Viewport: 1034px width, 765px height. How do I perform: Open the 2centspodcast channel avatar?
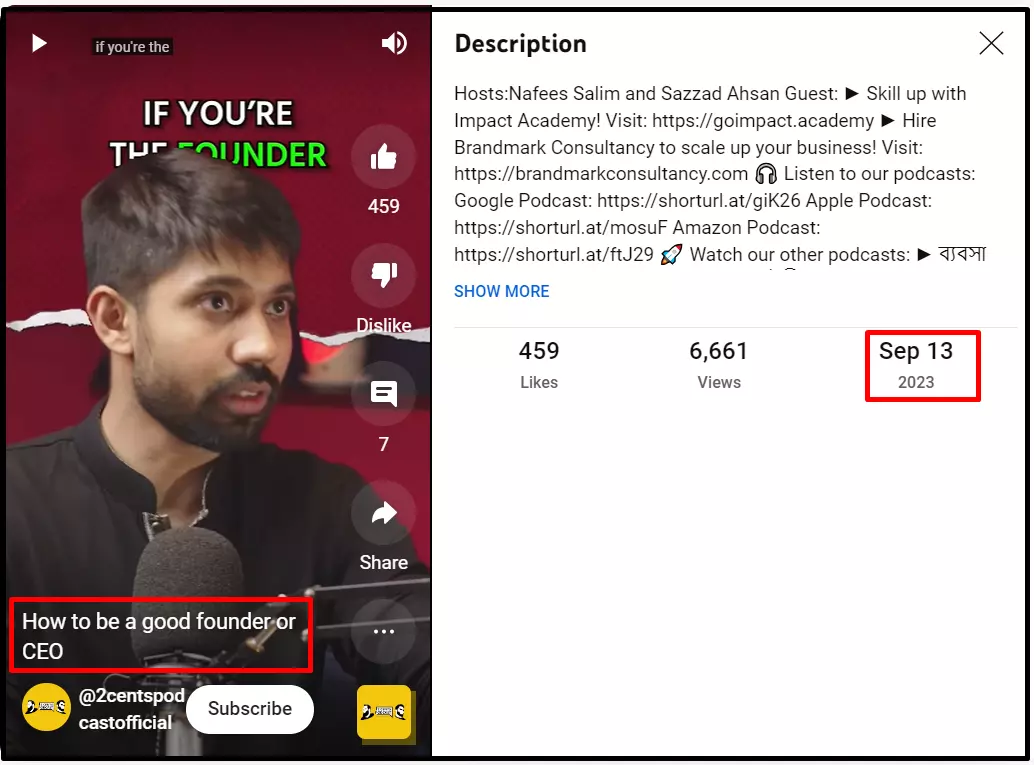pyautogui.click(x=46, y=707)
